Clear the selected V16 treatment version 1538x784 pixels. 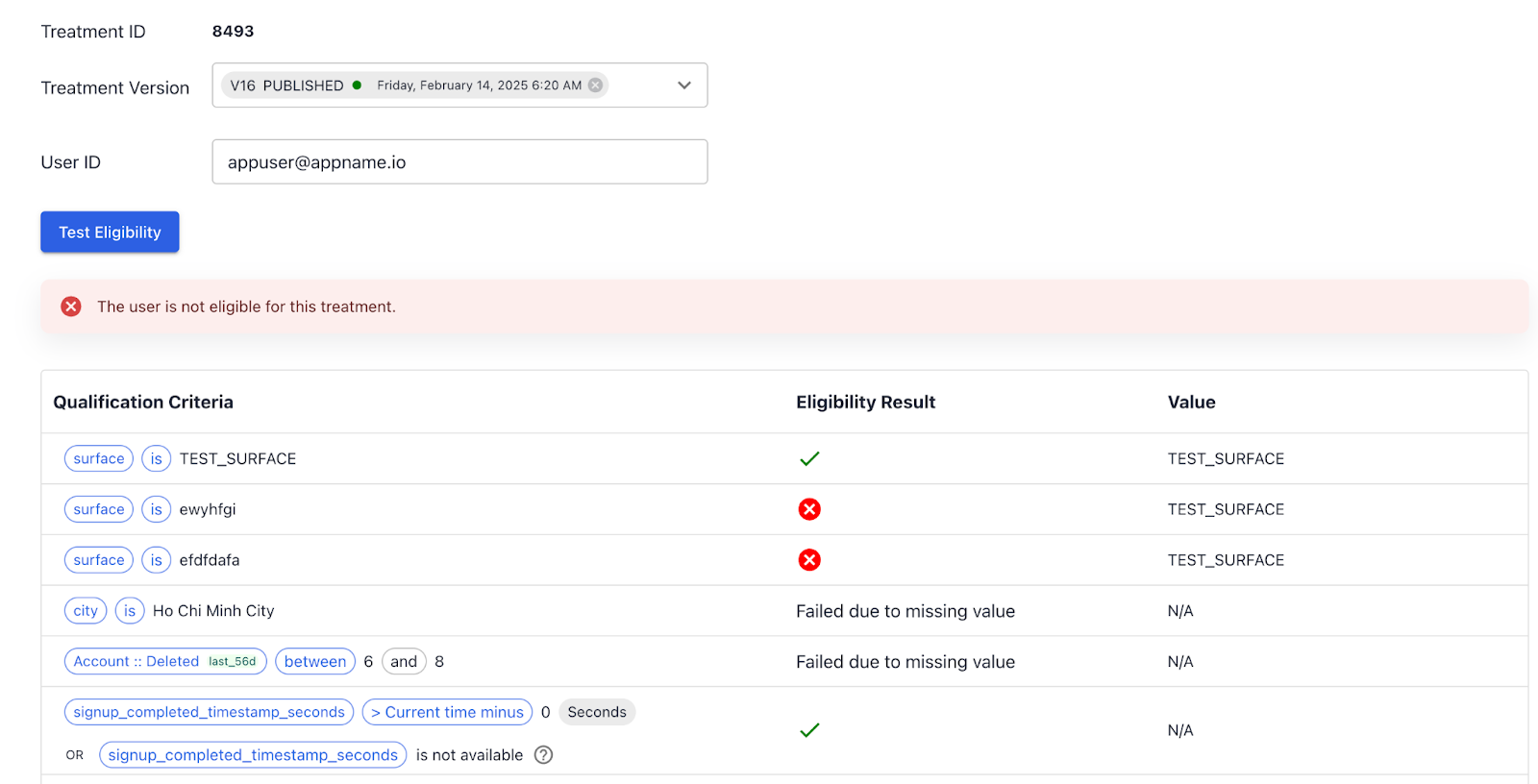pyautogui.click(x=596, y=86)
